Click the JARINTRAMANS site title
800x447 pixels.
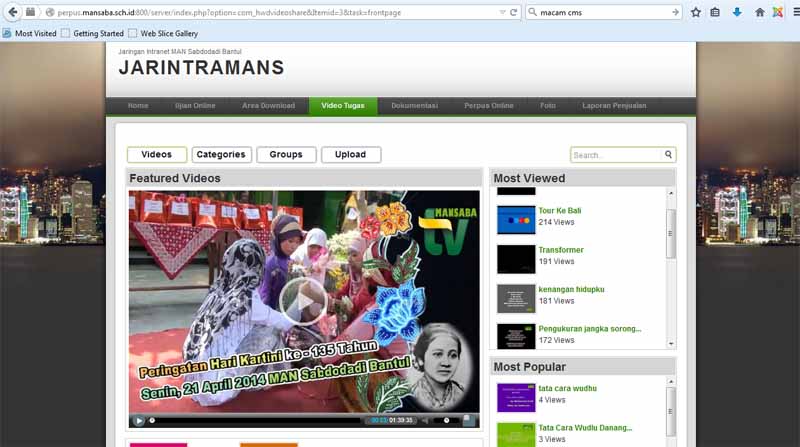[x=202, y=68]
